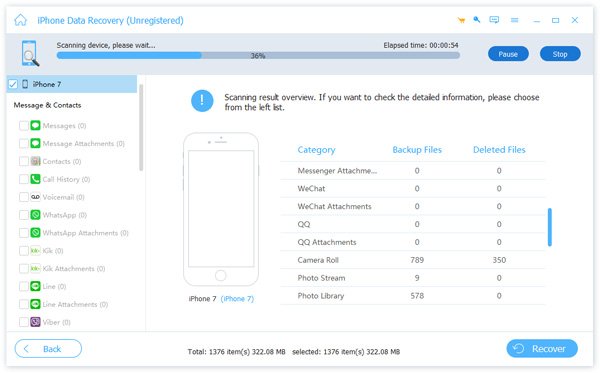Screen dimensions: 600x373
Task: Click the Line icon
Action: pos(36,286)
